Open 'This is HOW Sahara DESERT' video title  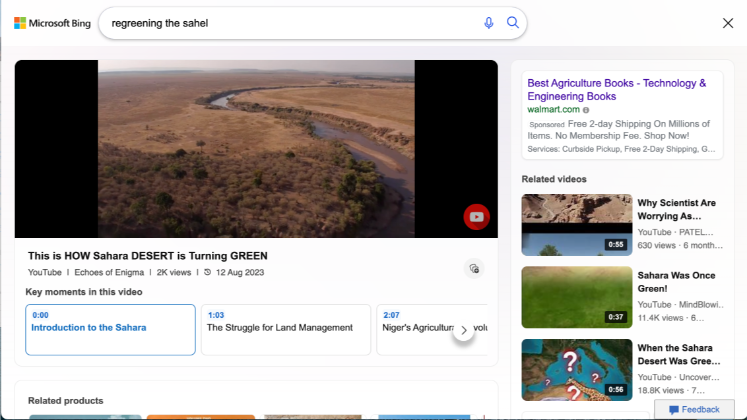[x=147, y=256]
